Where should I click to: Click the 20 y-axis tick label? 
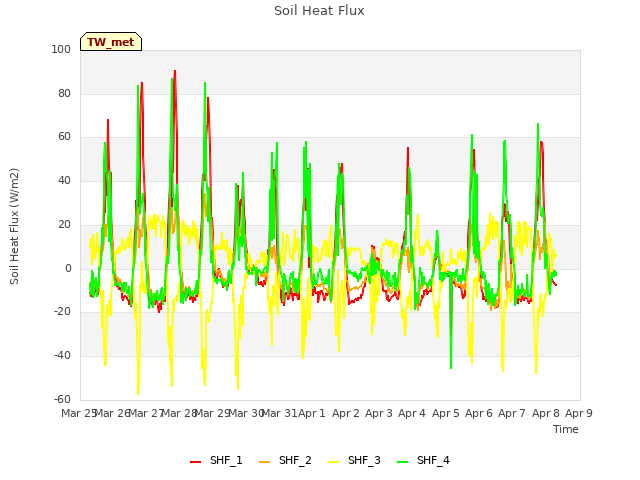[64, 224]
